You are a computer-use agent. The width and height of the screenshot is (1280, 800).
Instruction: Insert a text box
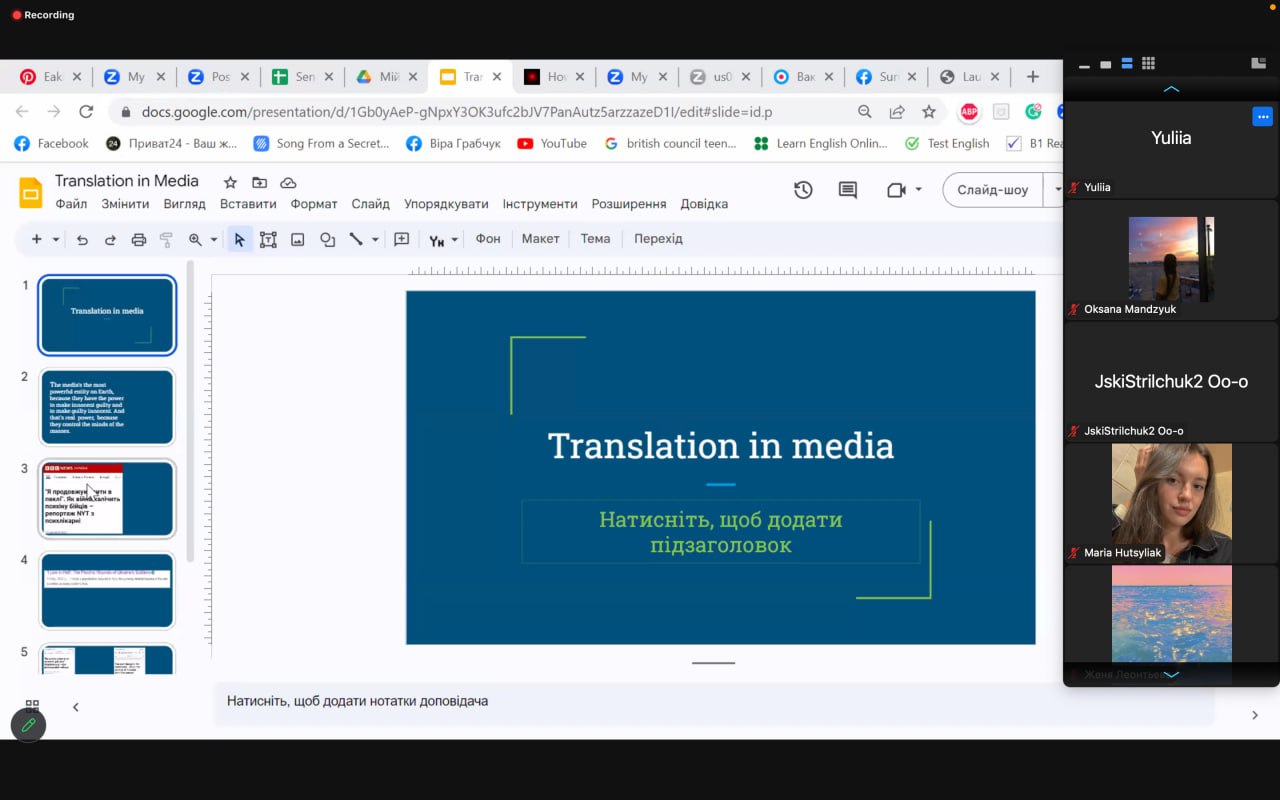(266, 239)
